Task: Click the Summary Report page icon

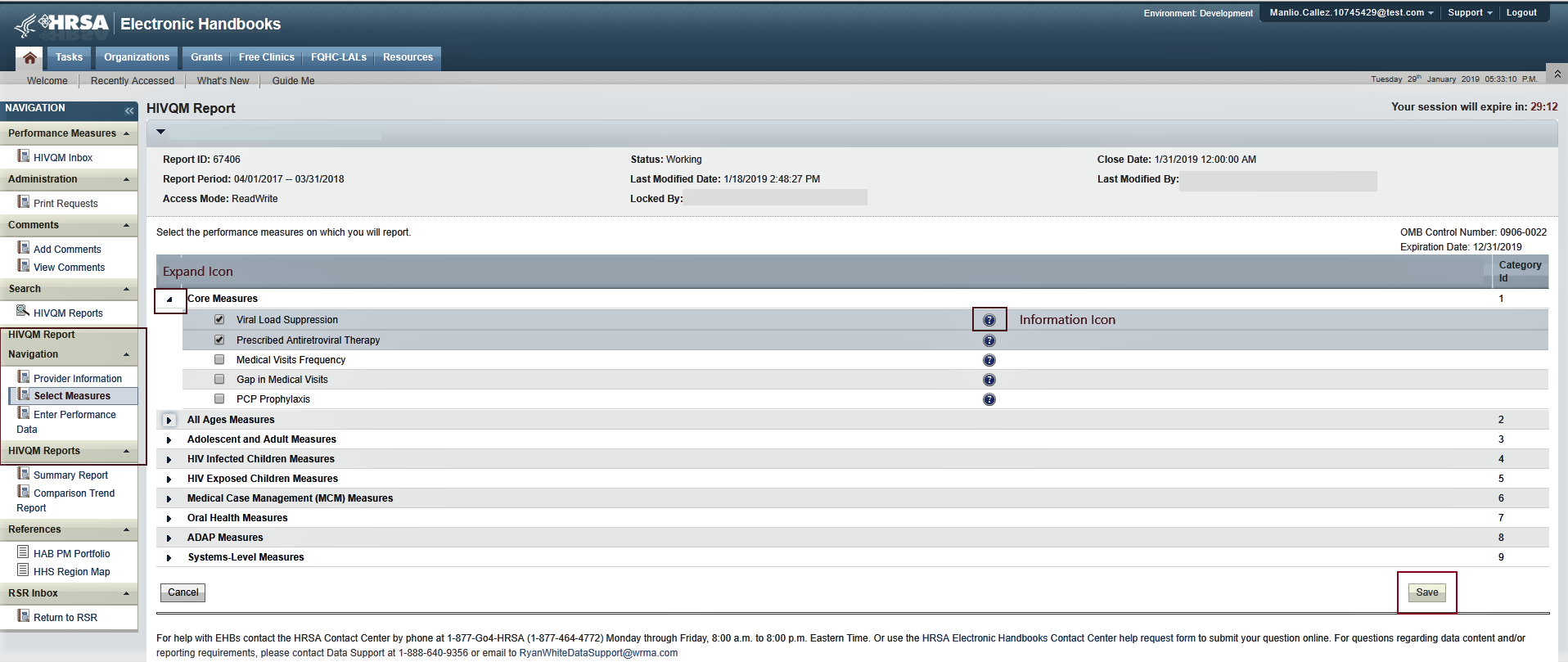Action: click(x=24, y=474)
